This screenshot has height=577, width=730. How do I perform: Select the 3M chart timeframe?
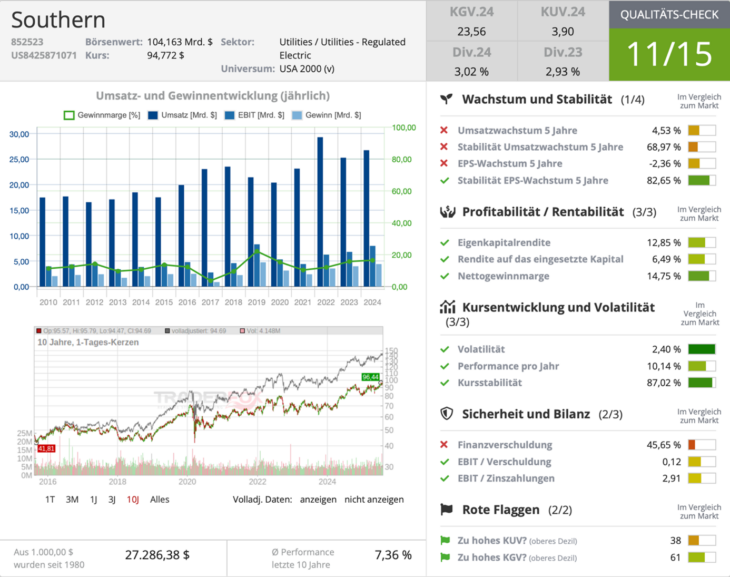[x=72, y=499]
